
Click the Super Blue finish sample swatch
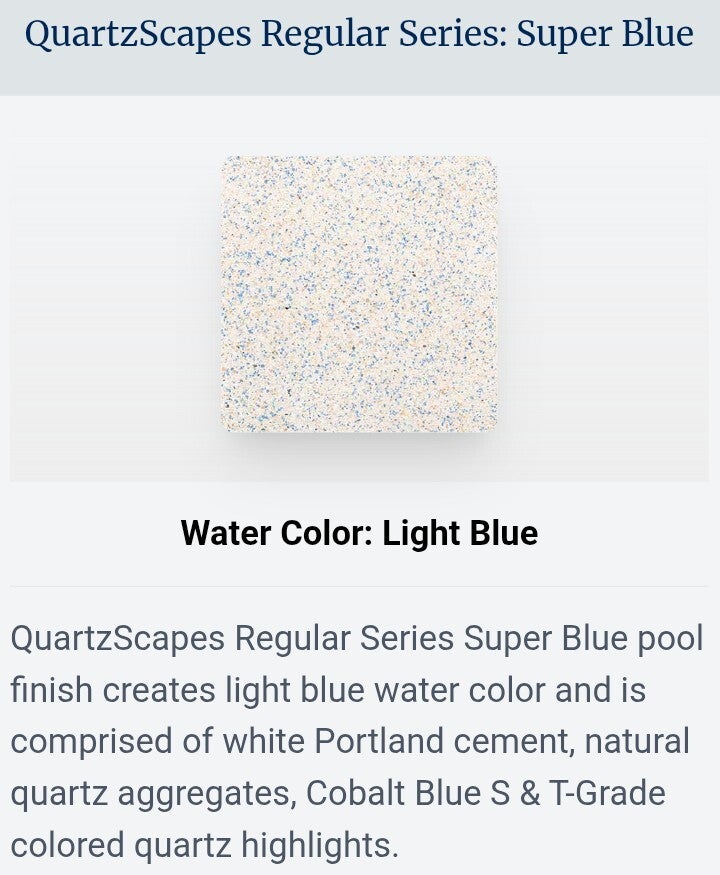pos(359,294)
